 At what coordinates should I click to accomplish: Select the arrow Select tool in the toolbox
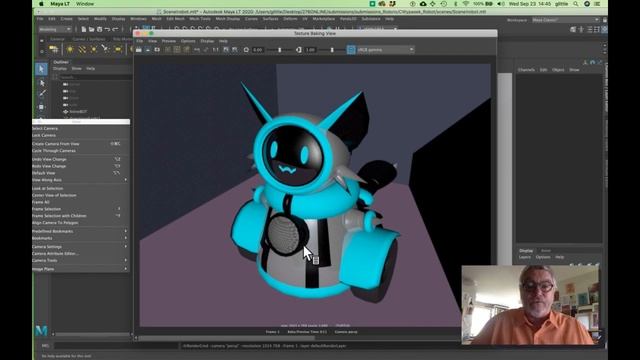pyautogui.click(x=41, y=69)
